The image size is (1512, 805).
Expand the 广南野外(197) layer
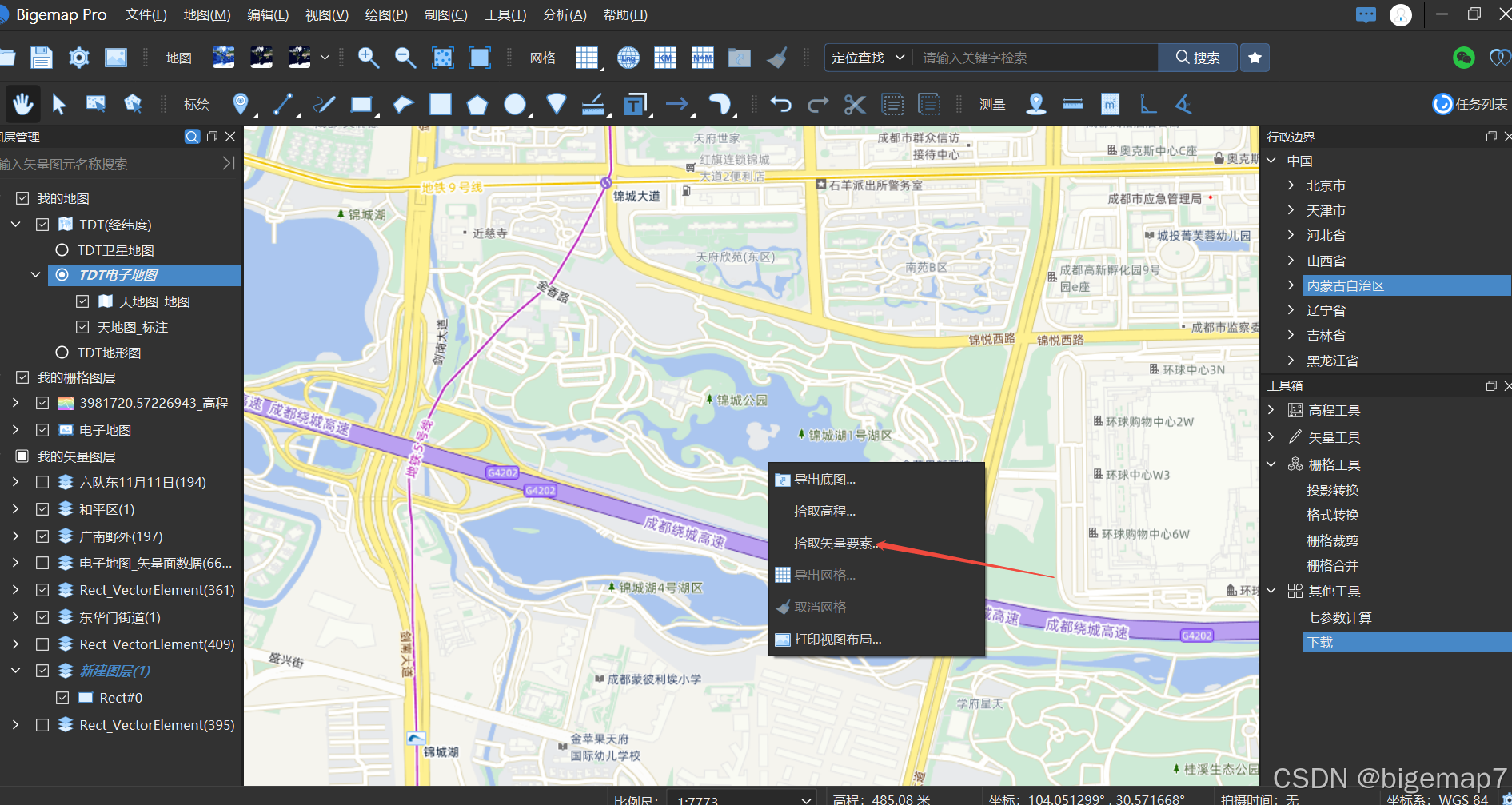pos(15,536)
